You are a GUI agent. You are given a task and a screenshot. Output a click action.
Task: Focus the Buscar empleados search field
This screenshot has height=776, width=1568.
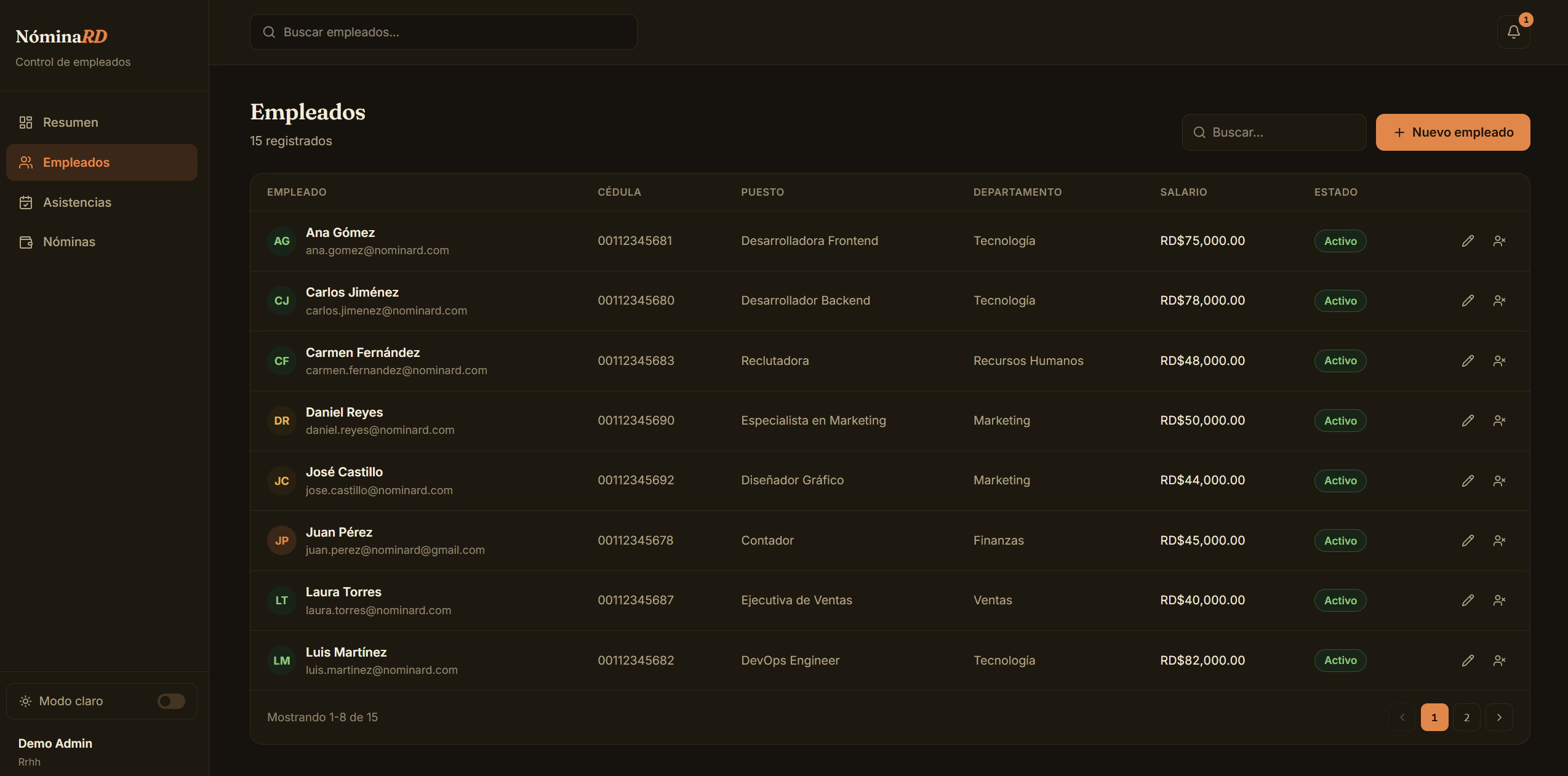click(x=443, y=32)
